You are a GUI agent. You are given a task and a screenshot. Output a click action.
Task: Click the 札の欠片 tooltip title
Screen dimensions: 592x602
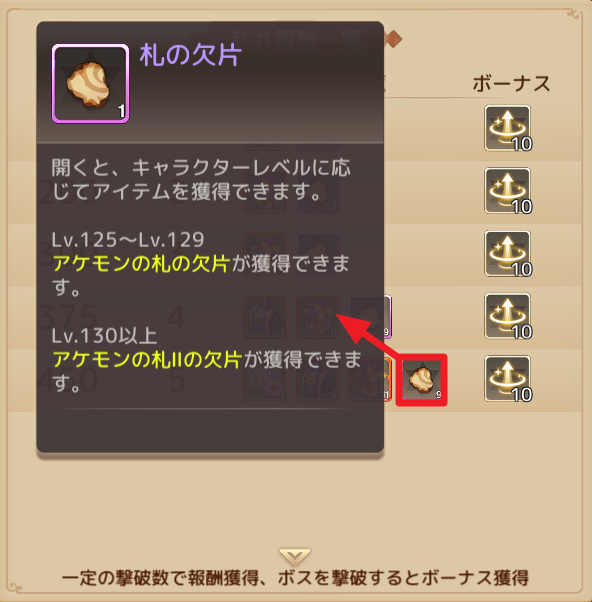coord(191,55)
